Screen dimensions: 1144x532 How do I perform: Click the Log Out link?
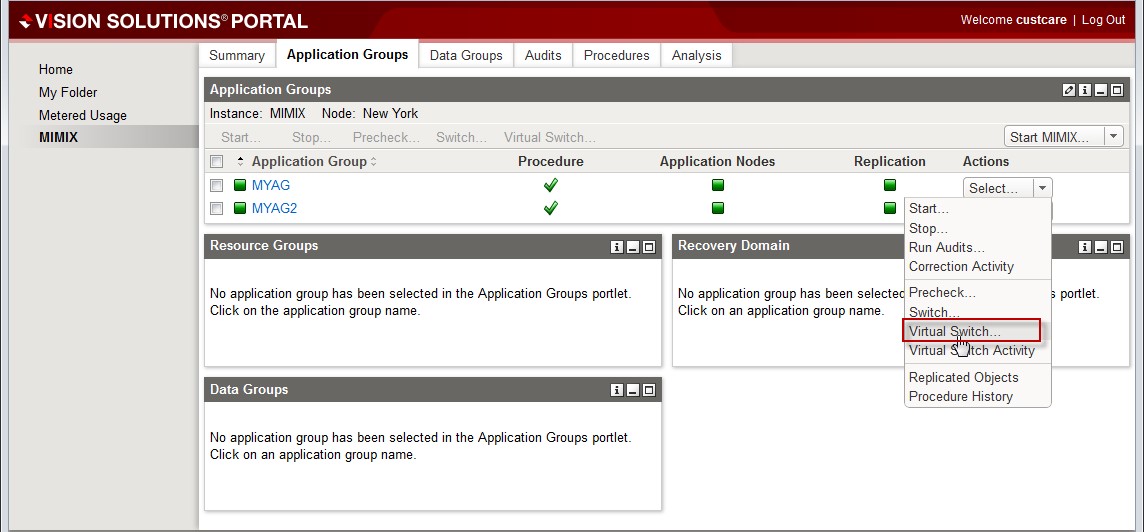(1103, 20)
